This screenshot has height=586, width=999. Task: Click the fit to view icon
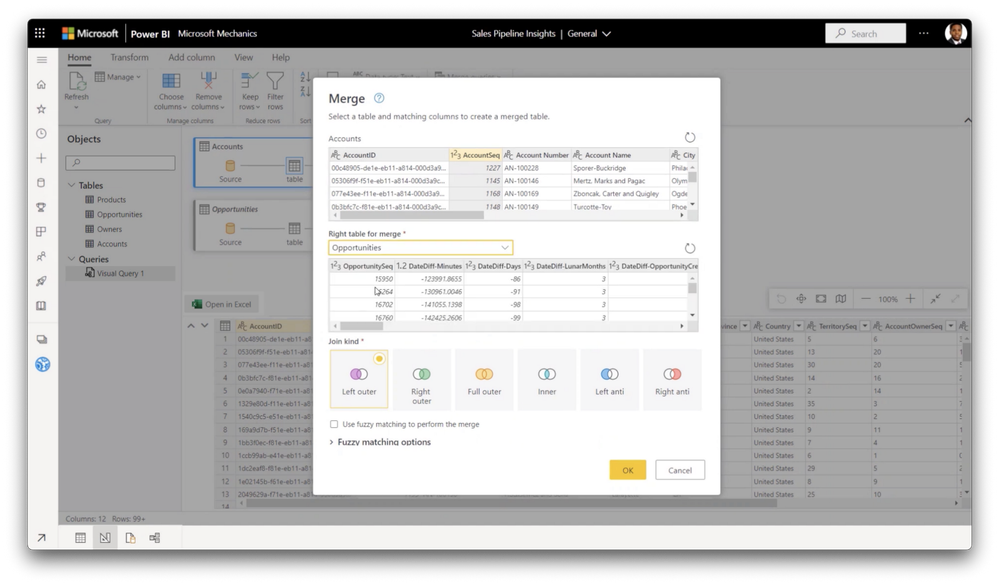(x=821, y=299)
